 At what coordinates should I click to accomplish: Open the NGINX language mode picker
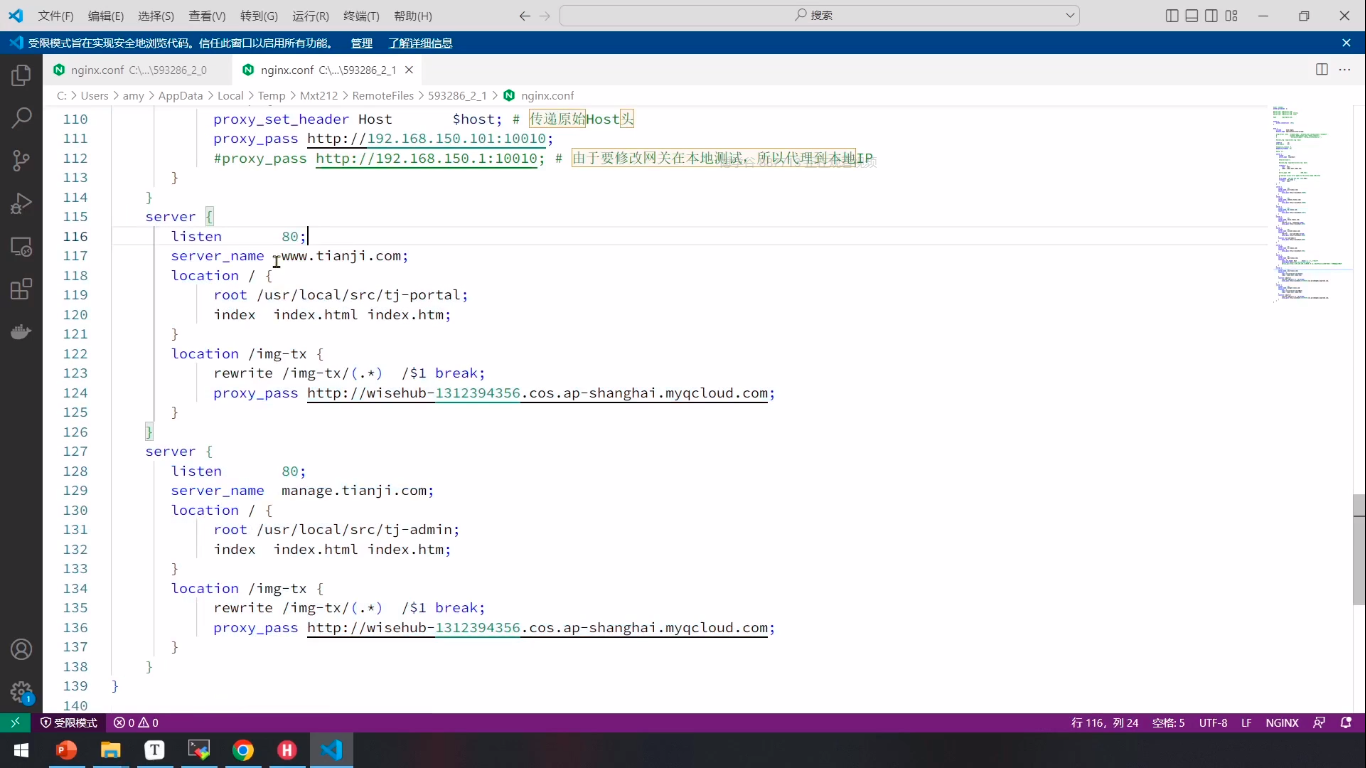[1282, 723]
